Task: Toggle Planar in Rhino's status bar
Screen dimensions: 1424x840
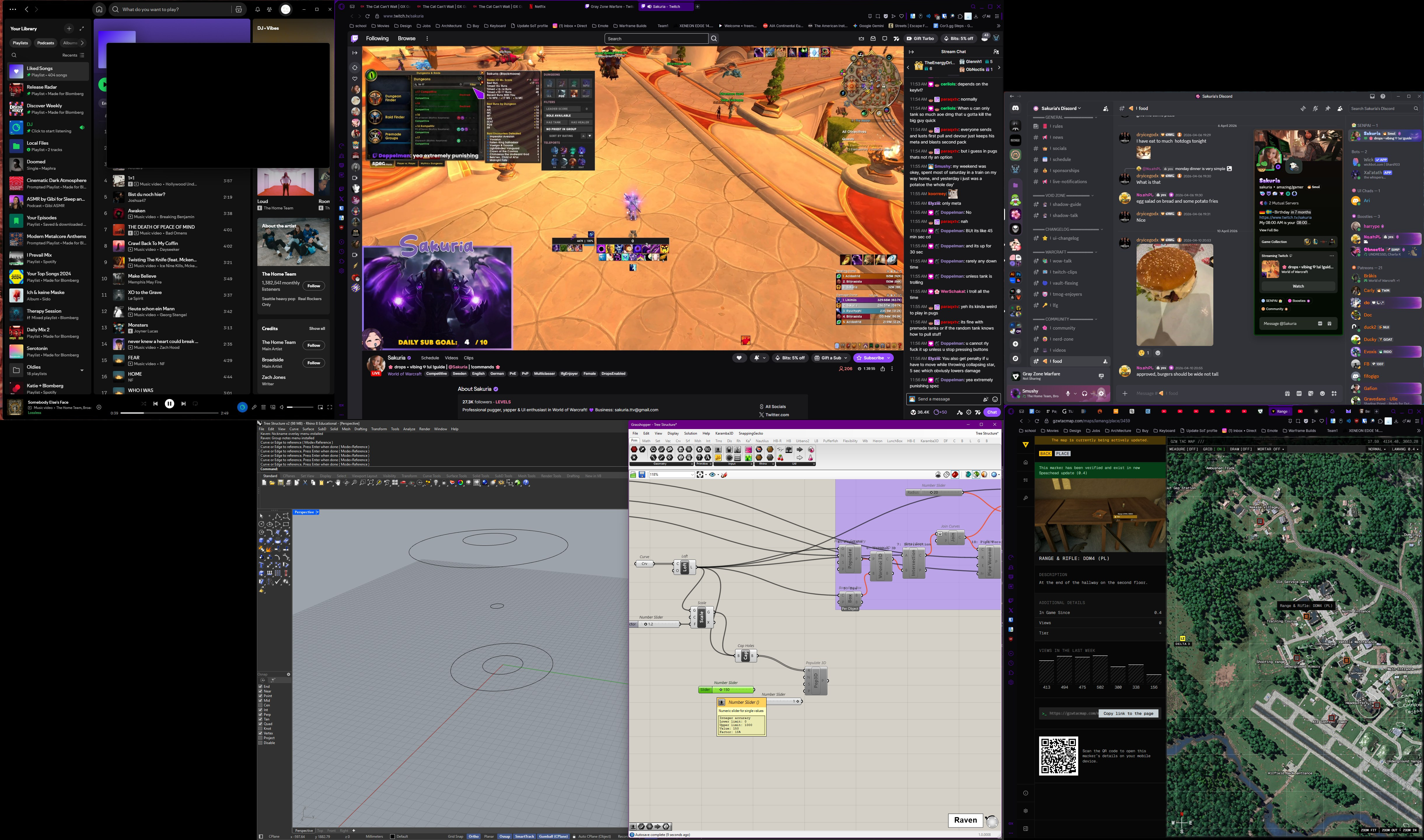Action: pyautogui.click(x=489, y=836)
